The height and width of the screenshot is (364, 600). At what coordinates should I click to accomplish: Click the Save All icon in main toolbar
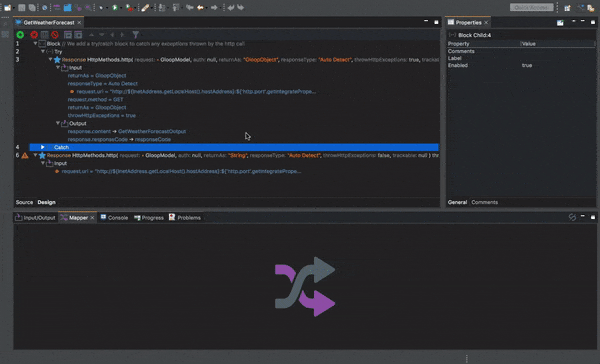32,8
